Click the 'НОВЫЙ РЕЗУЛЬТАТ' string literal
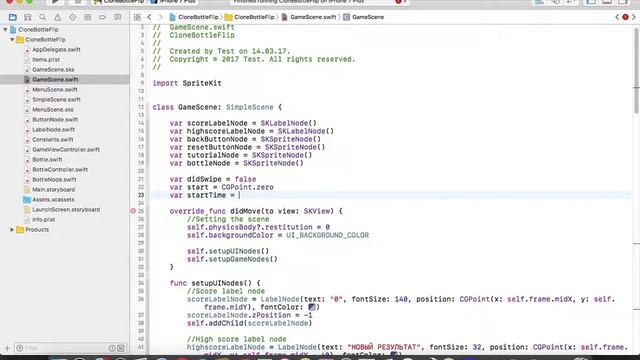Viewport: 640px width, 360px height. pos(384,347)
